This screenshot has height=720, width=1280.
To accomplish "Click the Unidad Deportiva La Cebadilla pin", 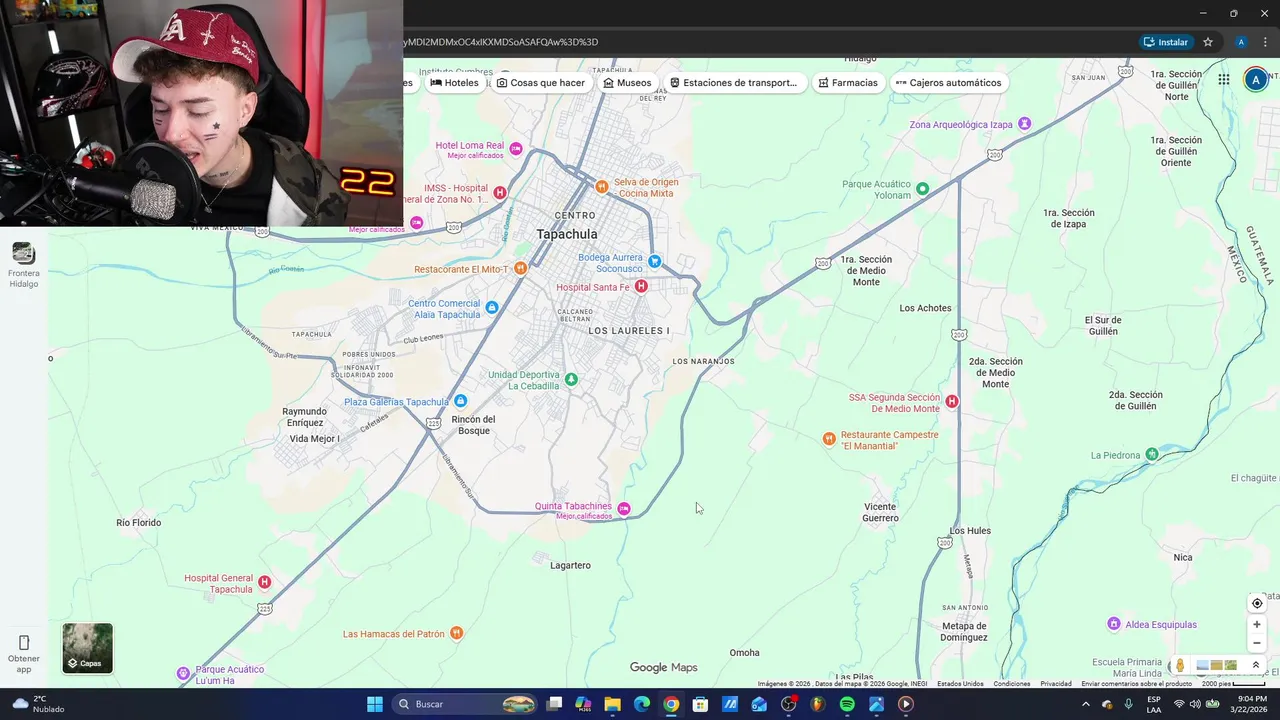I will (x=571, y=379).
